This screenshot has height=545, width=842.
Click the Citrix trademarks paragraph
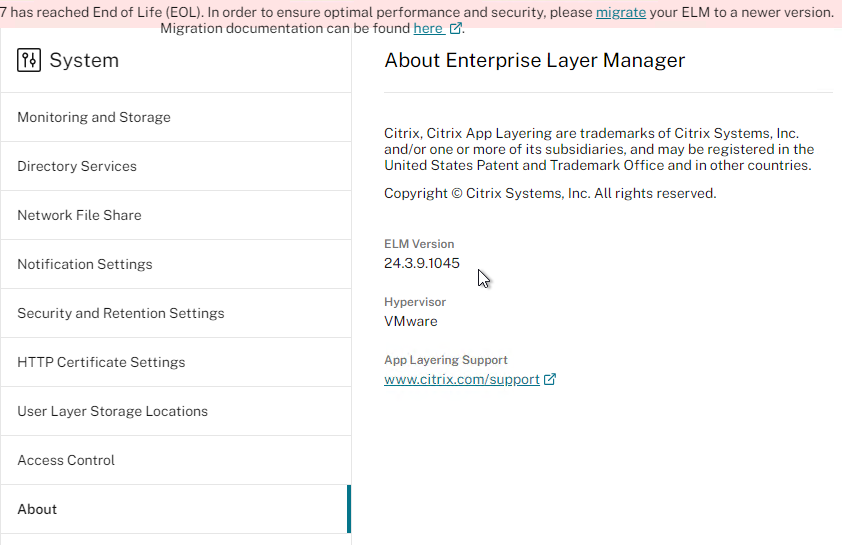click(599, 149)
